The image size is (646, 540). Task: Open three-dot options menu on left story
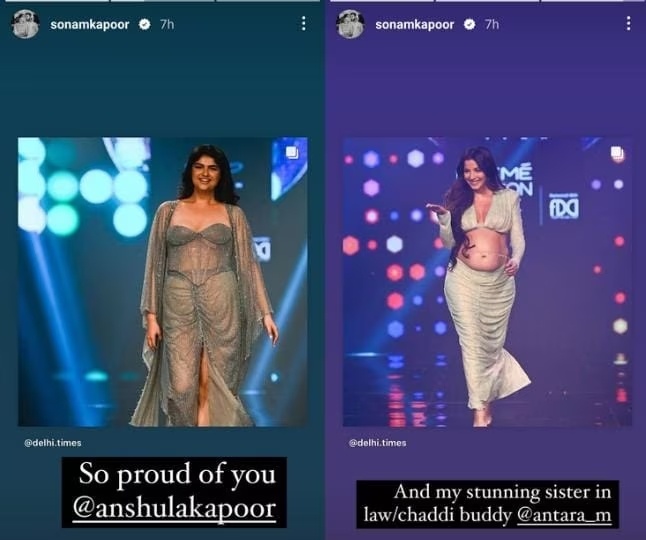(304, 24)
